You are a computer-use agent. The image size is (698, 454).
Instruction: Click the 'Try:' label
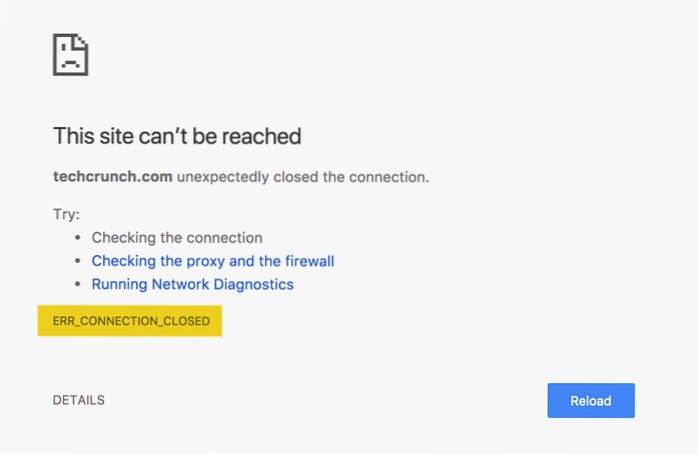point(66,214)
